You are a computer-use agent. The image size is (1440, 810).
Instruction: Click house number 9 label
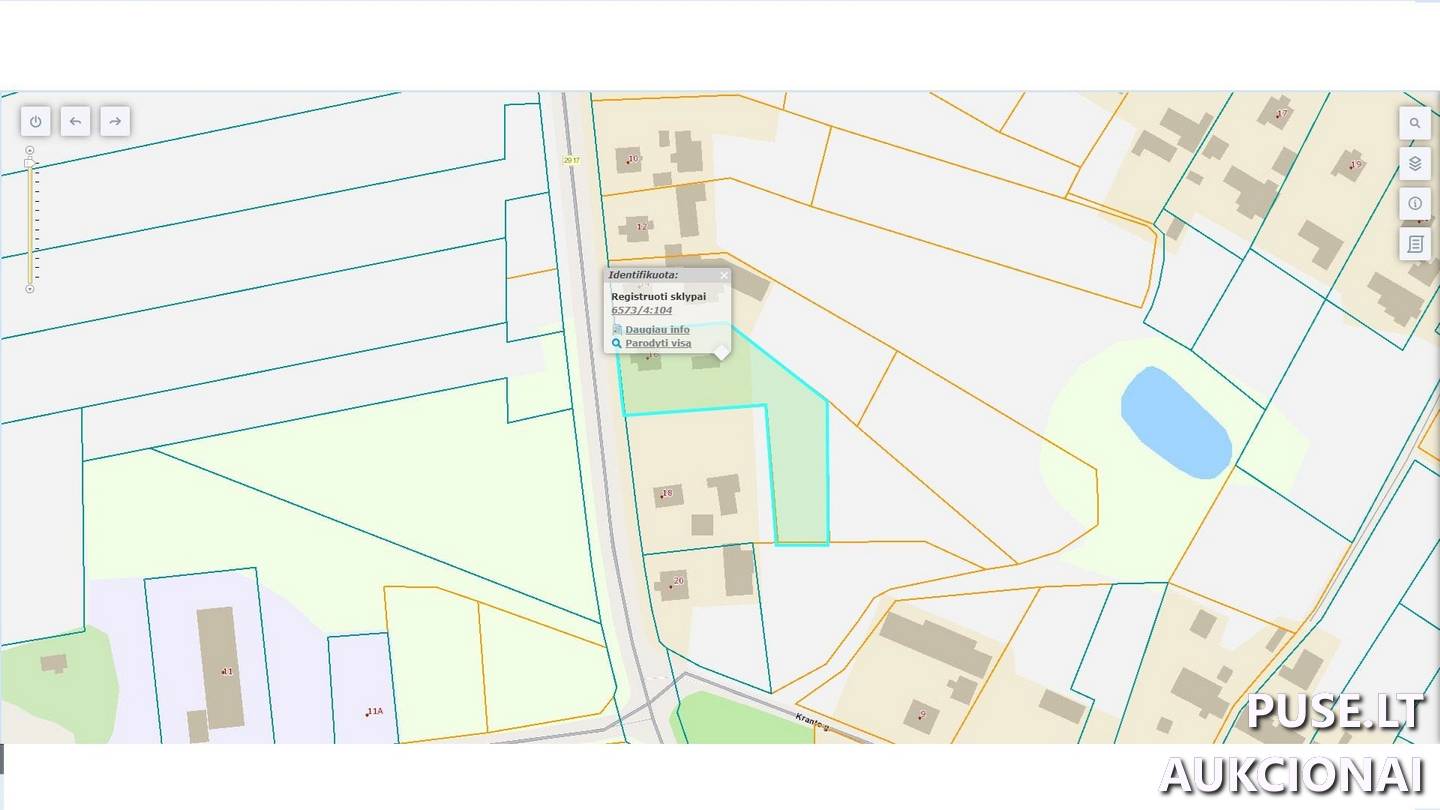(x=922, y=714)
